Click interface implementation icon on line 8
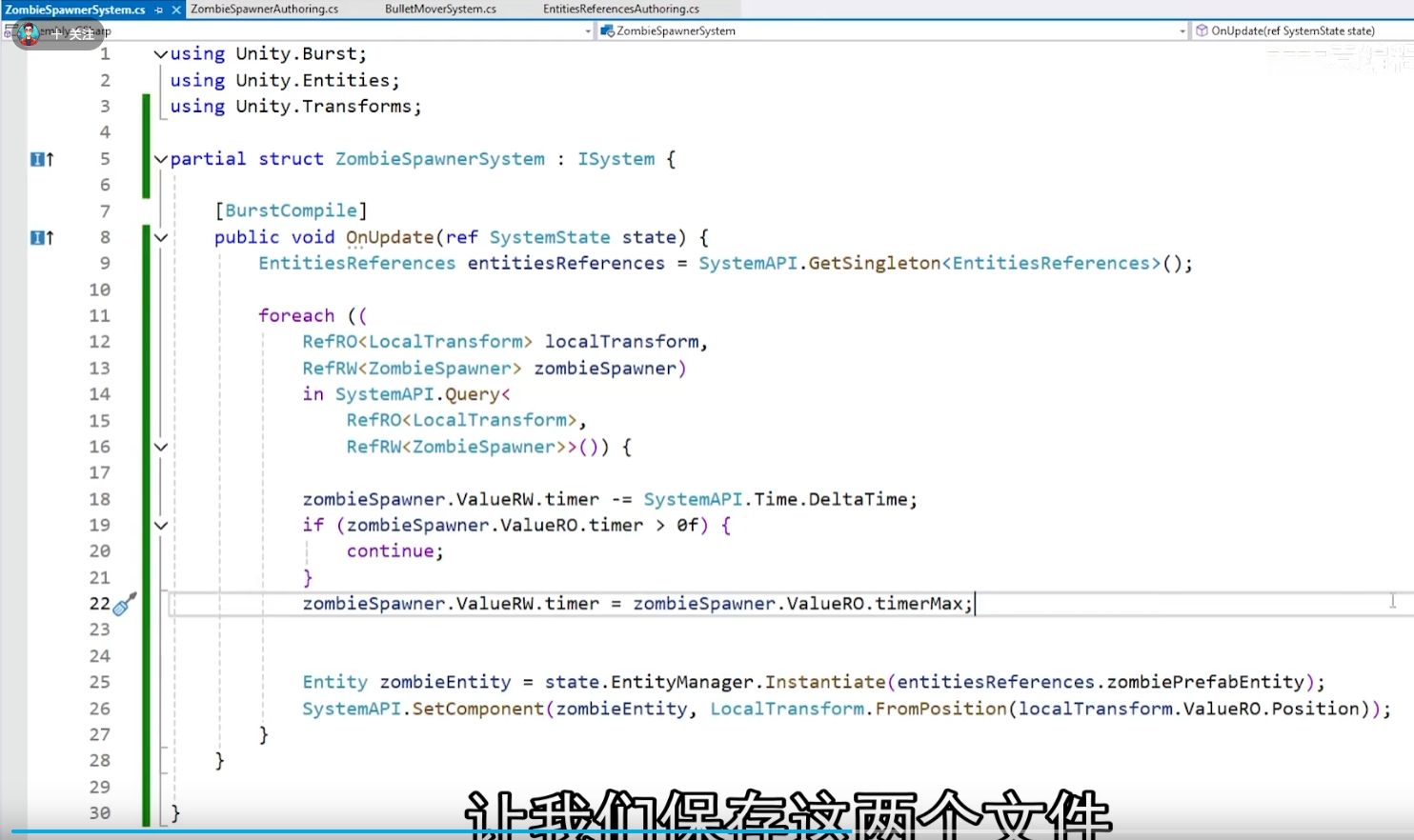The width and height of the screenshot is (1414, 840). [42, 237]
